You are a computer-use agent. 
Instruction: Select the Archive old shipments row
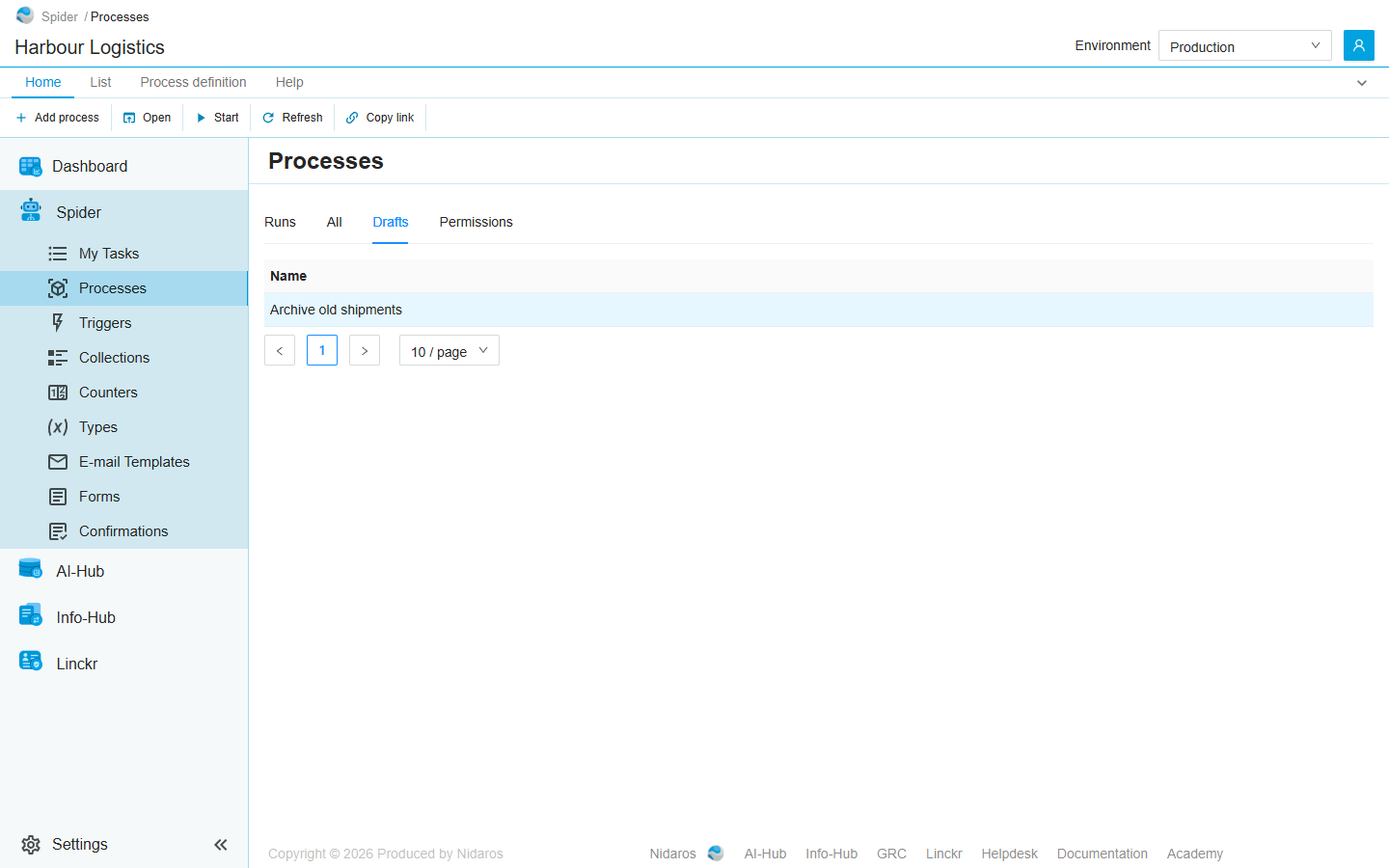(x=819, y=310)
